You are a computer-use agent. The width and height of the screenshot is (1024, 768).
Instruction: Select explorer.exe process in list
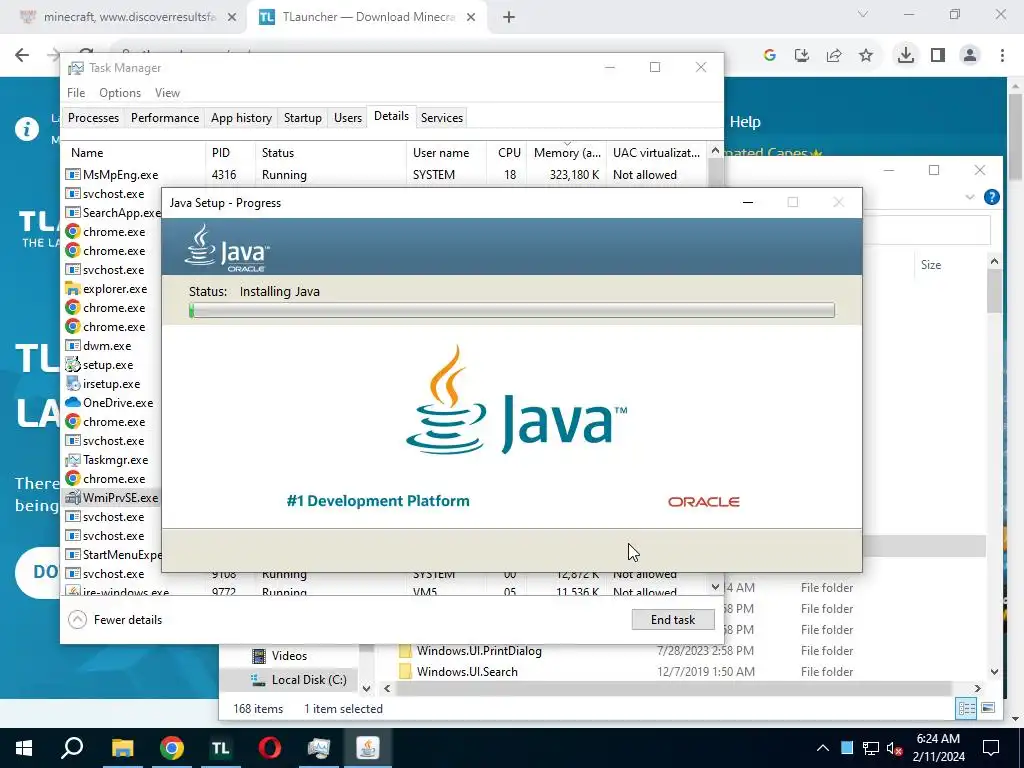[112, 289]
